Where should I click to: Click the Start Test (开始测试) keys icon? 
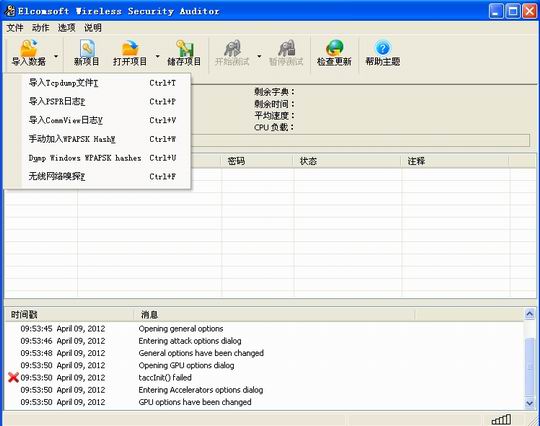232,48
